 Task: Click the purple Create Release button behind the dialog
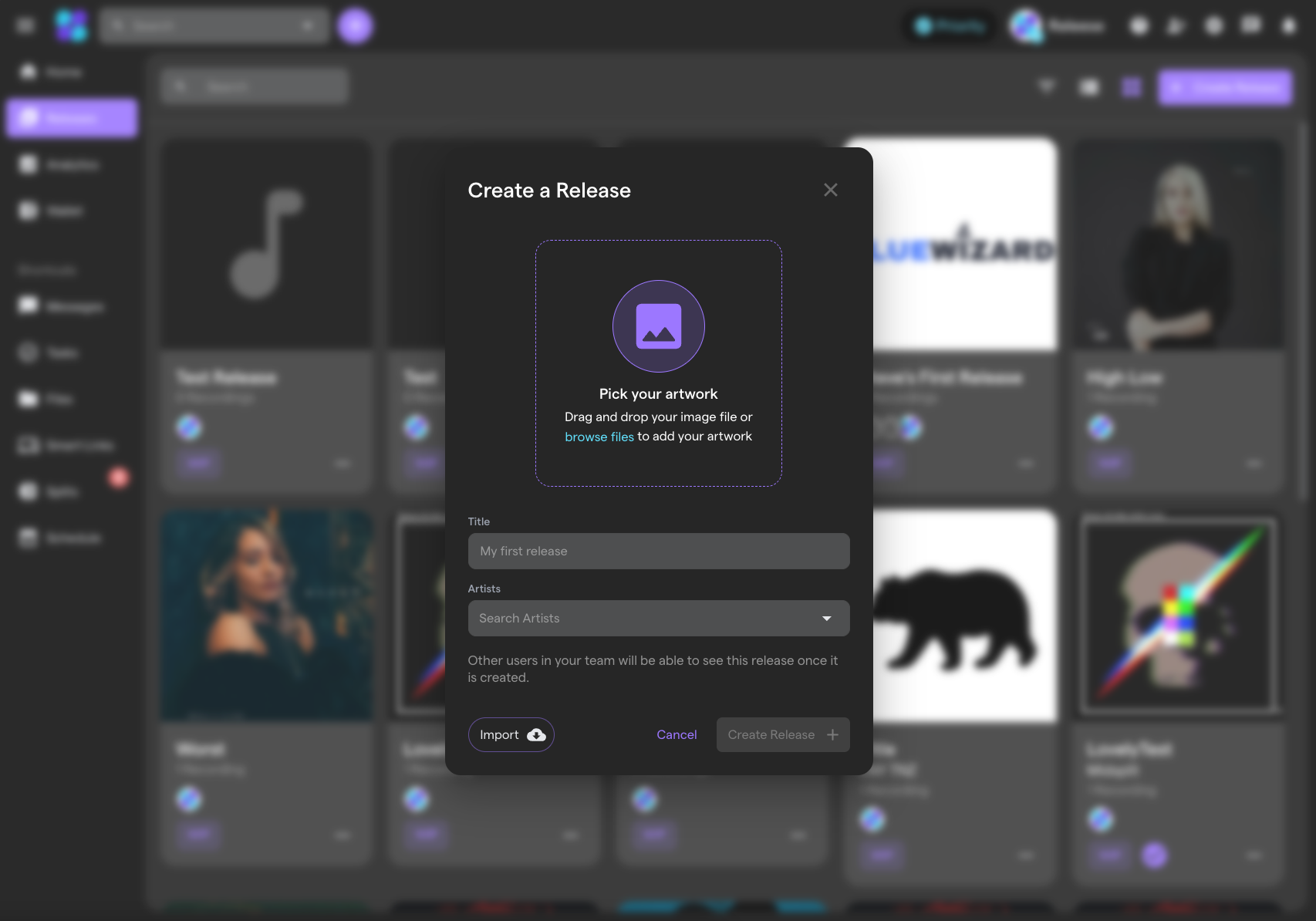(x=1225, y=87)
